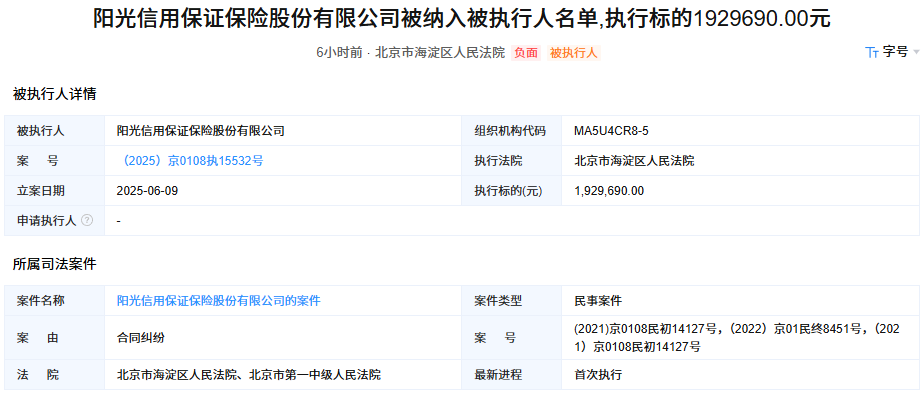924x394 pixels.
Task: Click the help icon beside 申请执行人
Action: coord(87,221)
